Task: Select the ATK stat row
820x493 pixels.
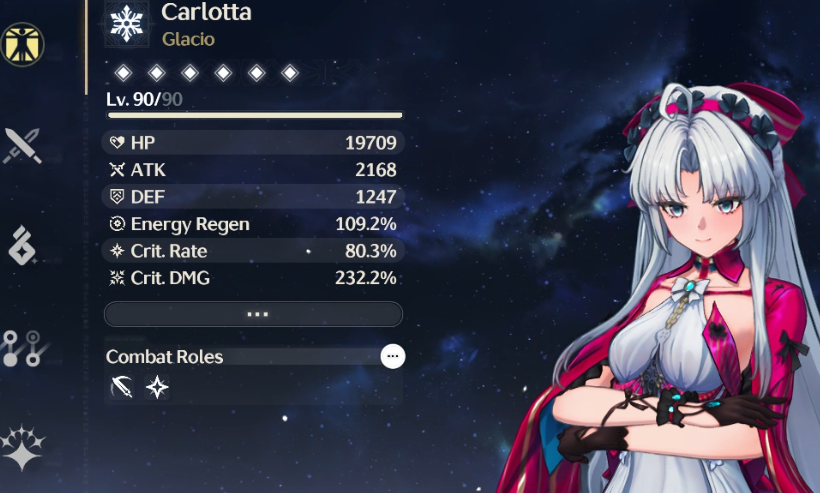Action: point(253,170)
